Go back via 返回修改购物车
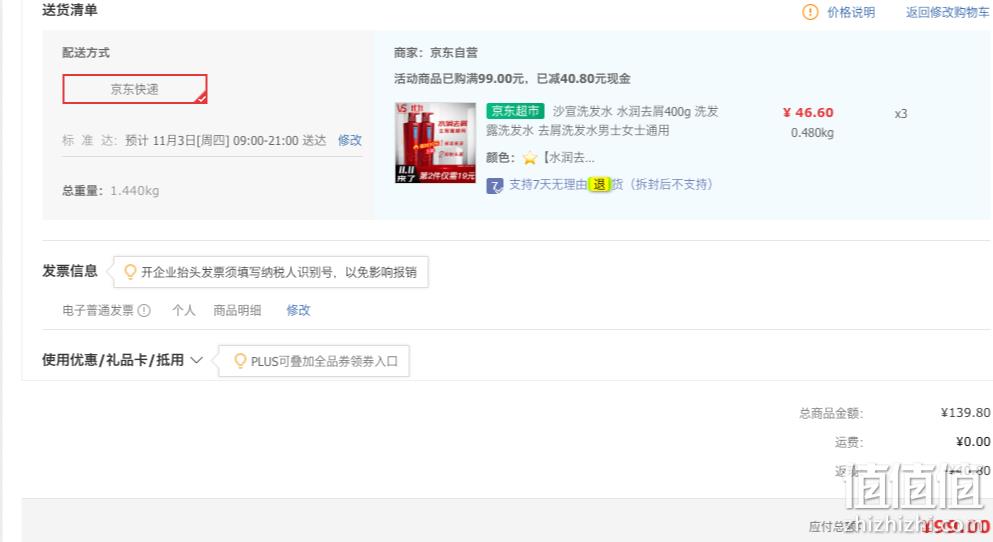Viewport: 993px width, 542px height. coord(947,12)
